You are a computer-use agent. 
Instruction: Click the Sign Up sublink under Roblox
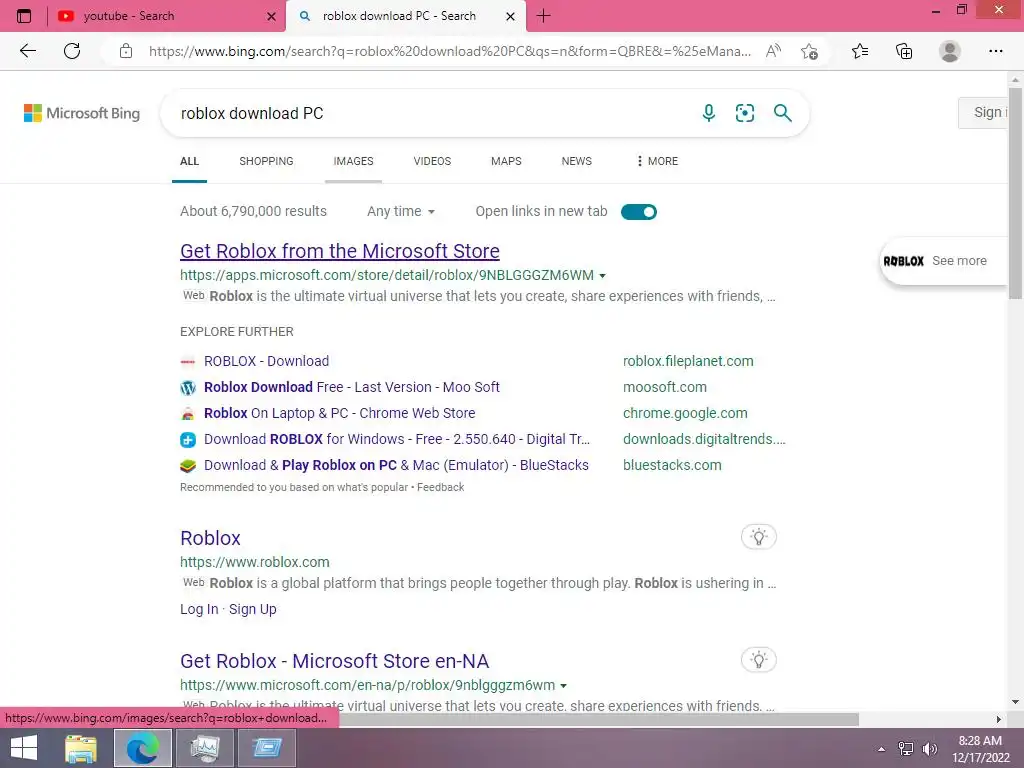(253, 609)
